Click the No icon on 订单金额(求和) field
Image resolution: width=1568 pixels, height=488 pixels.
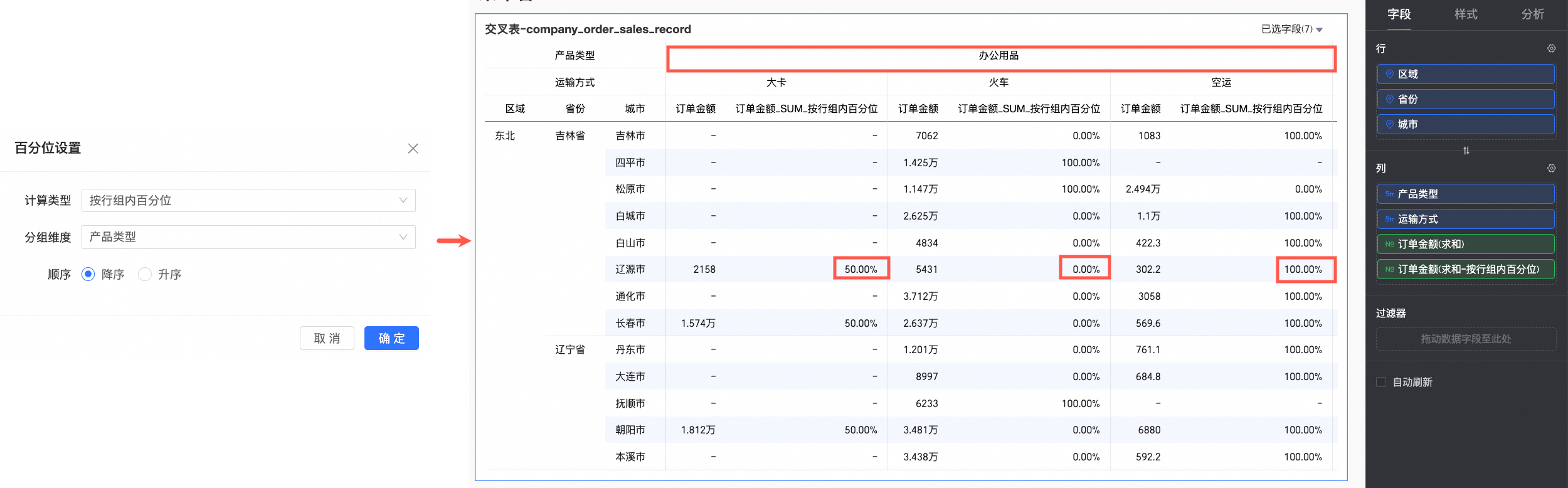[x=1389, y=244]
